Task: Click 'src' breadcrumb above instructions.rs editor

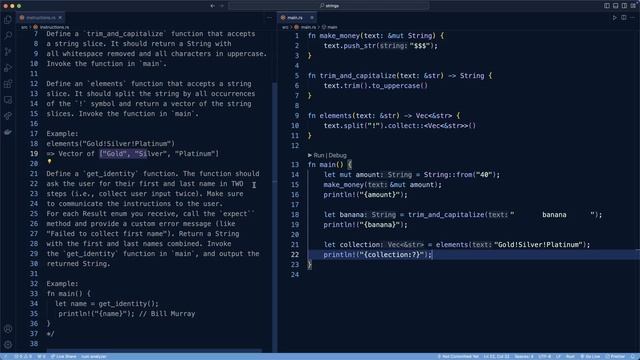Action: click(24, 27)
